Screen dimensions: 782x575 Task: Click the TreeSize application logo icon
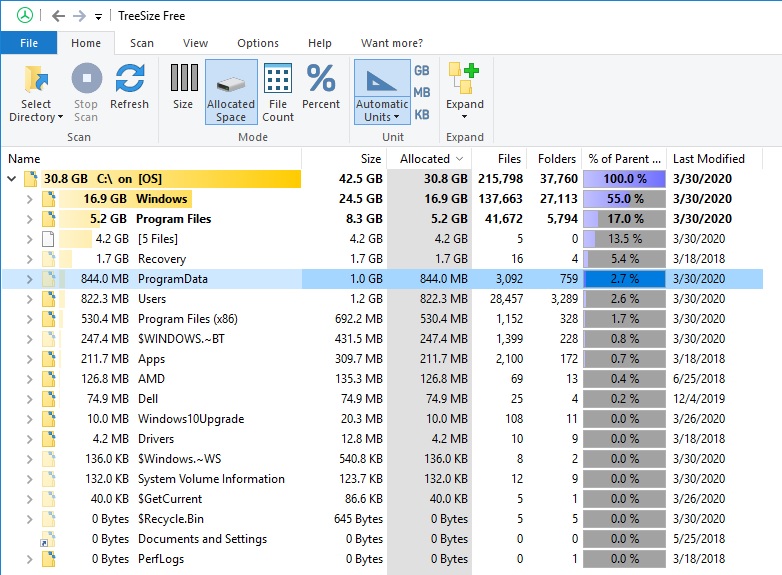(x=24, y=15)
